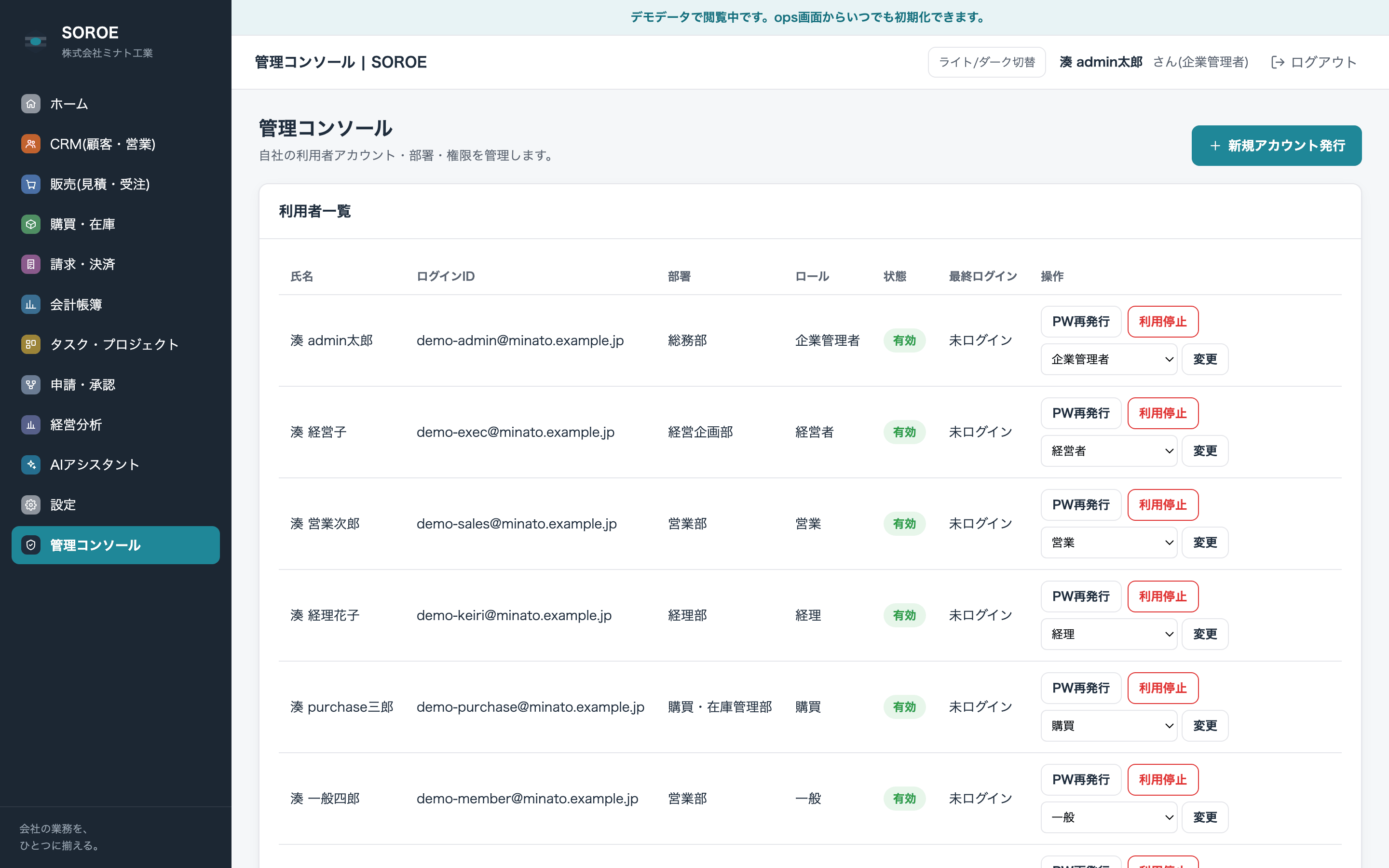This screenshot has width=1389, height=868.
Task: Click the ログアウト arrow icon
Action: [x=1278, y=62]
